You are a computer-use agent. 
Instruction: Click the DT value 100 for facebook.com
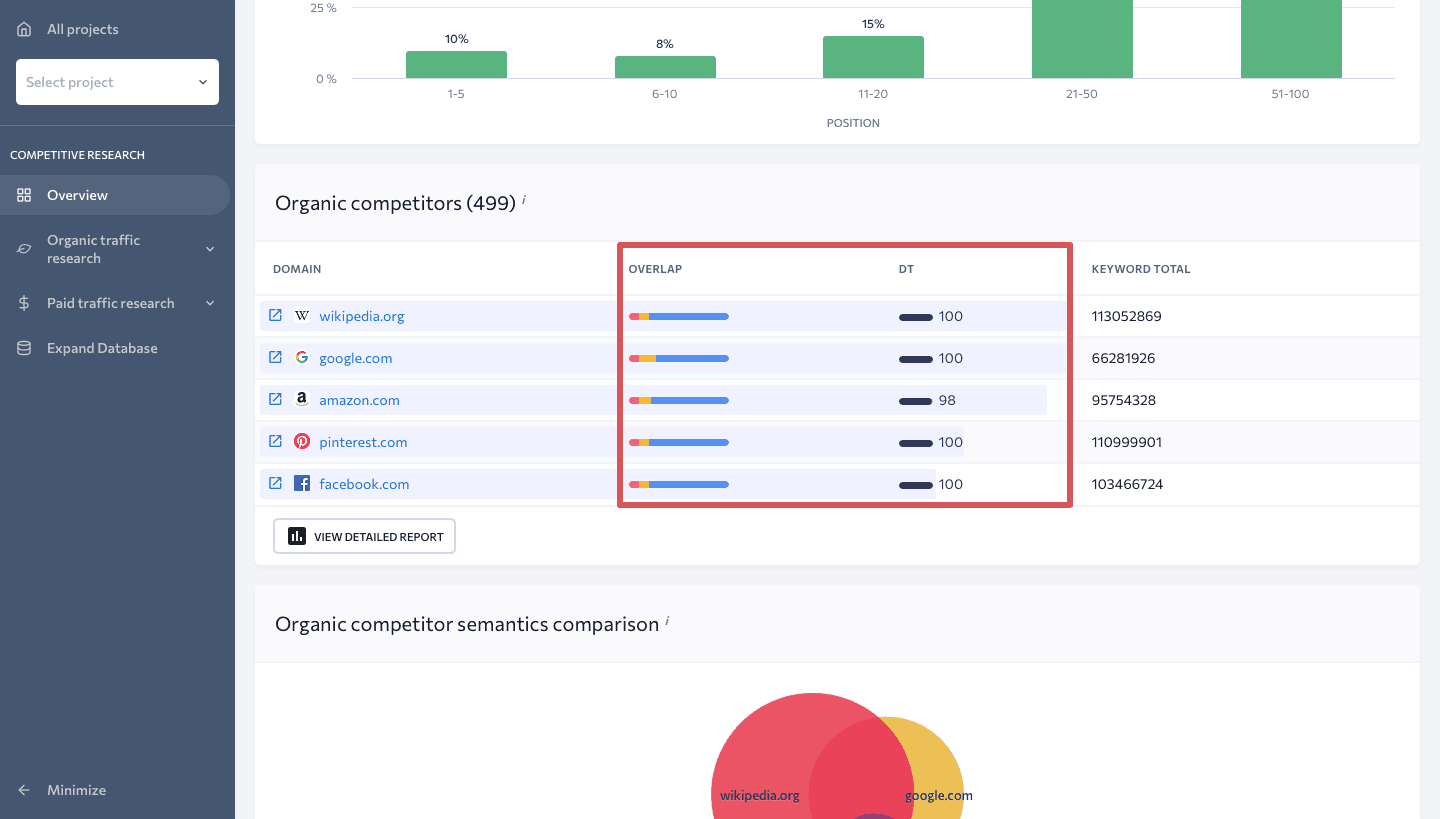coord(951,484)
